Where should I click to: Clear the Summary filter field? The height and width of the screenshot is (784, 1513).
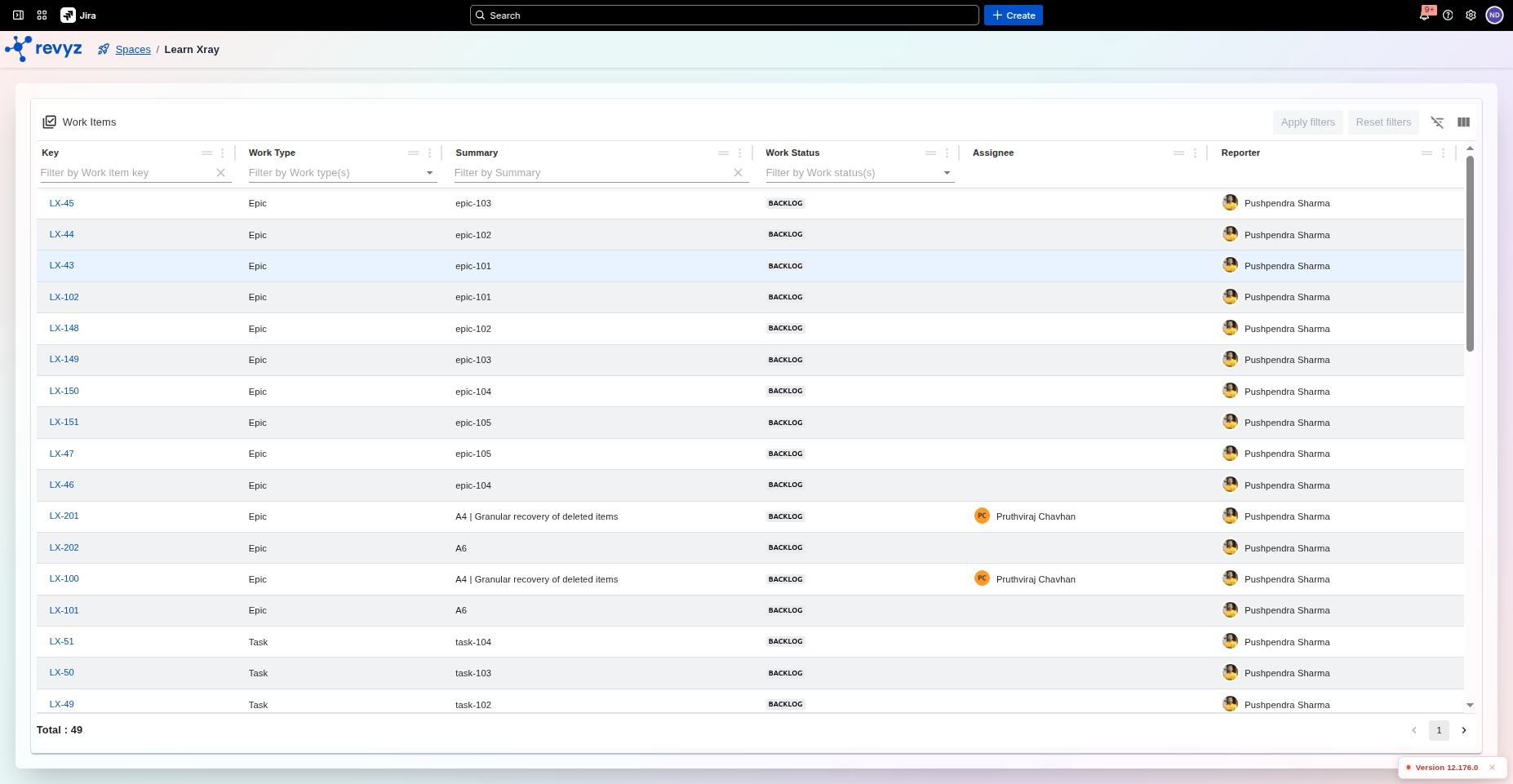(738, 173)
